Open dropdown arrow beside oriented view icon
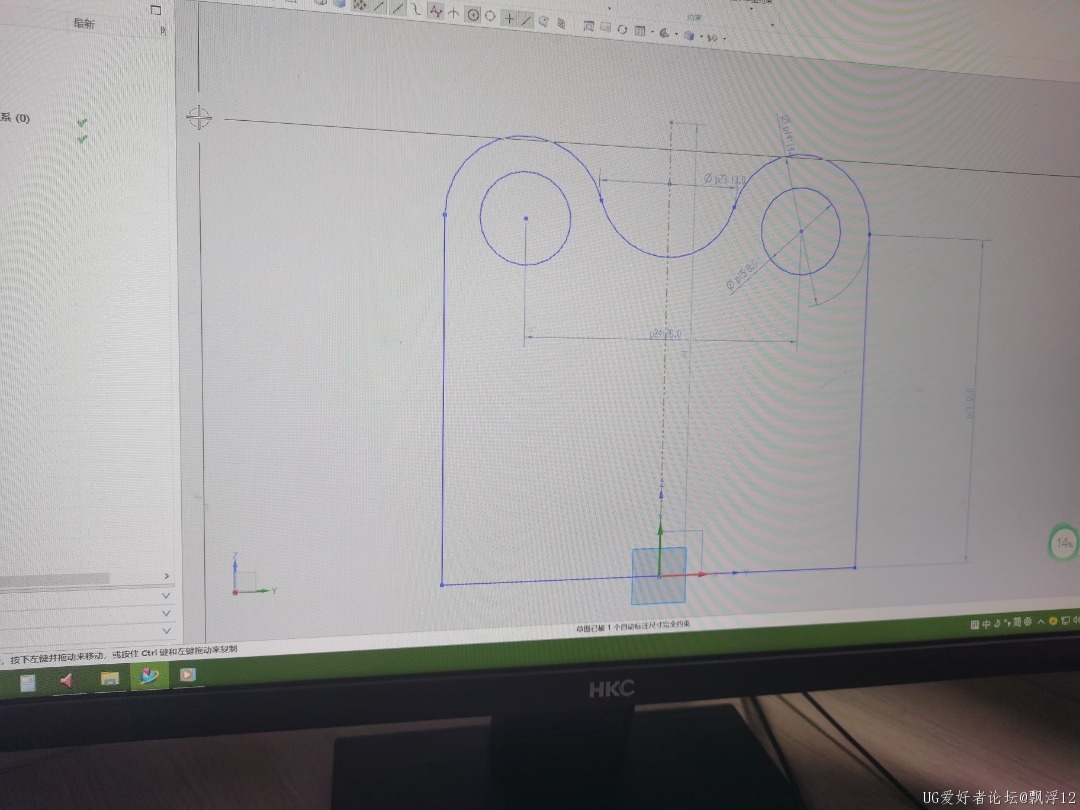The height and width of the screenshot is (810, 1080). pyautogui.click(x=676, y=34)
